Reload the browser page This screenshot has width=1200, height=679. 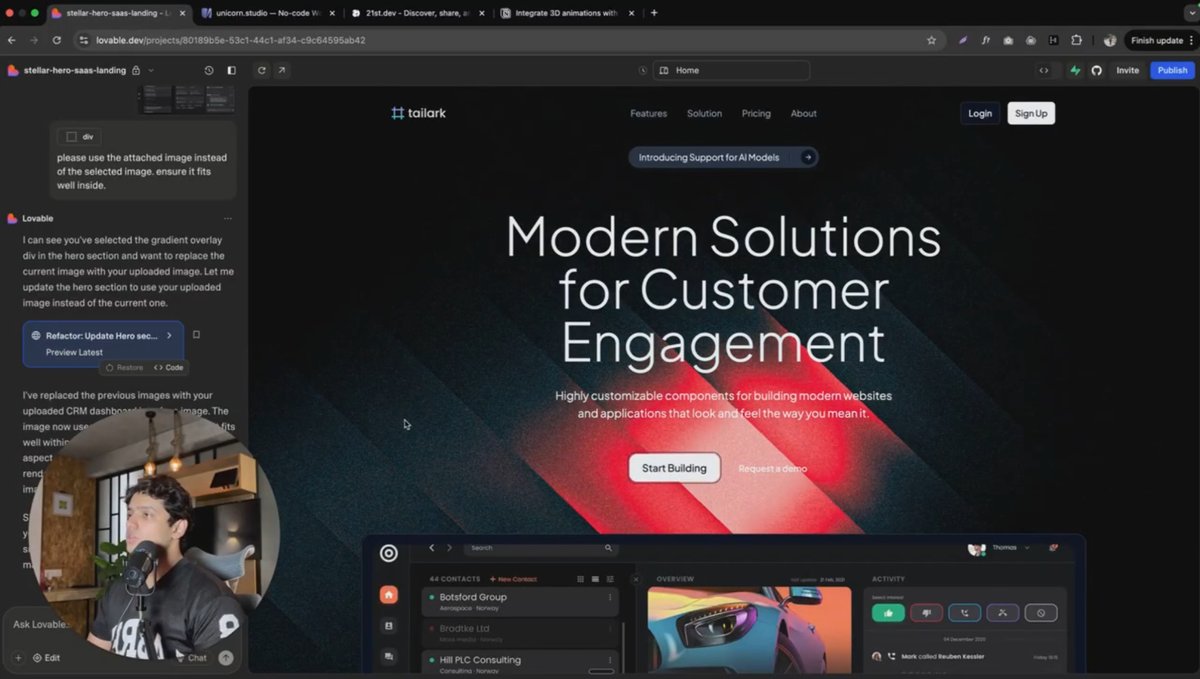[x=57, y=40]
